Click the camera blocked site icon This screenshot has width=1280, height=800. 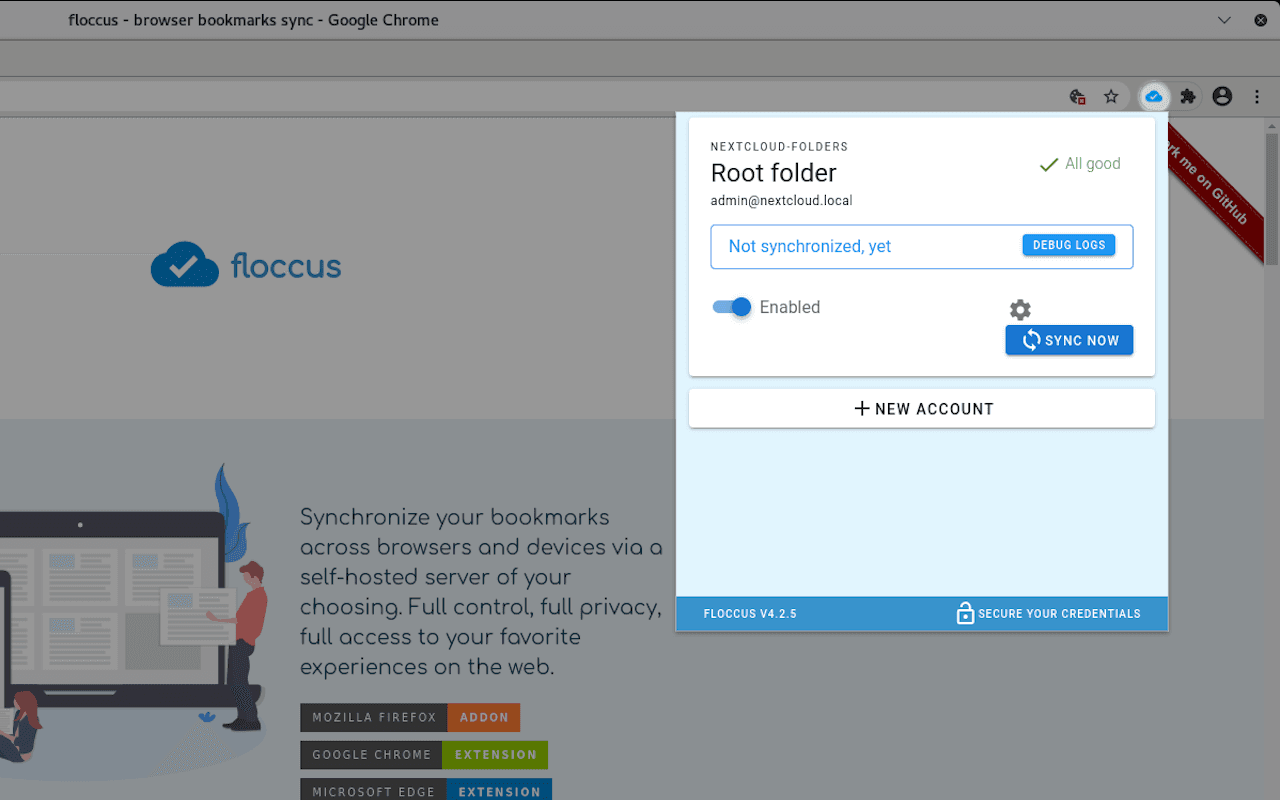tap(1077, 97)
